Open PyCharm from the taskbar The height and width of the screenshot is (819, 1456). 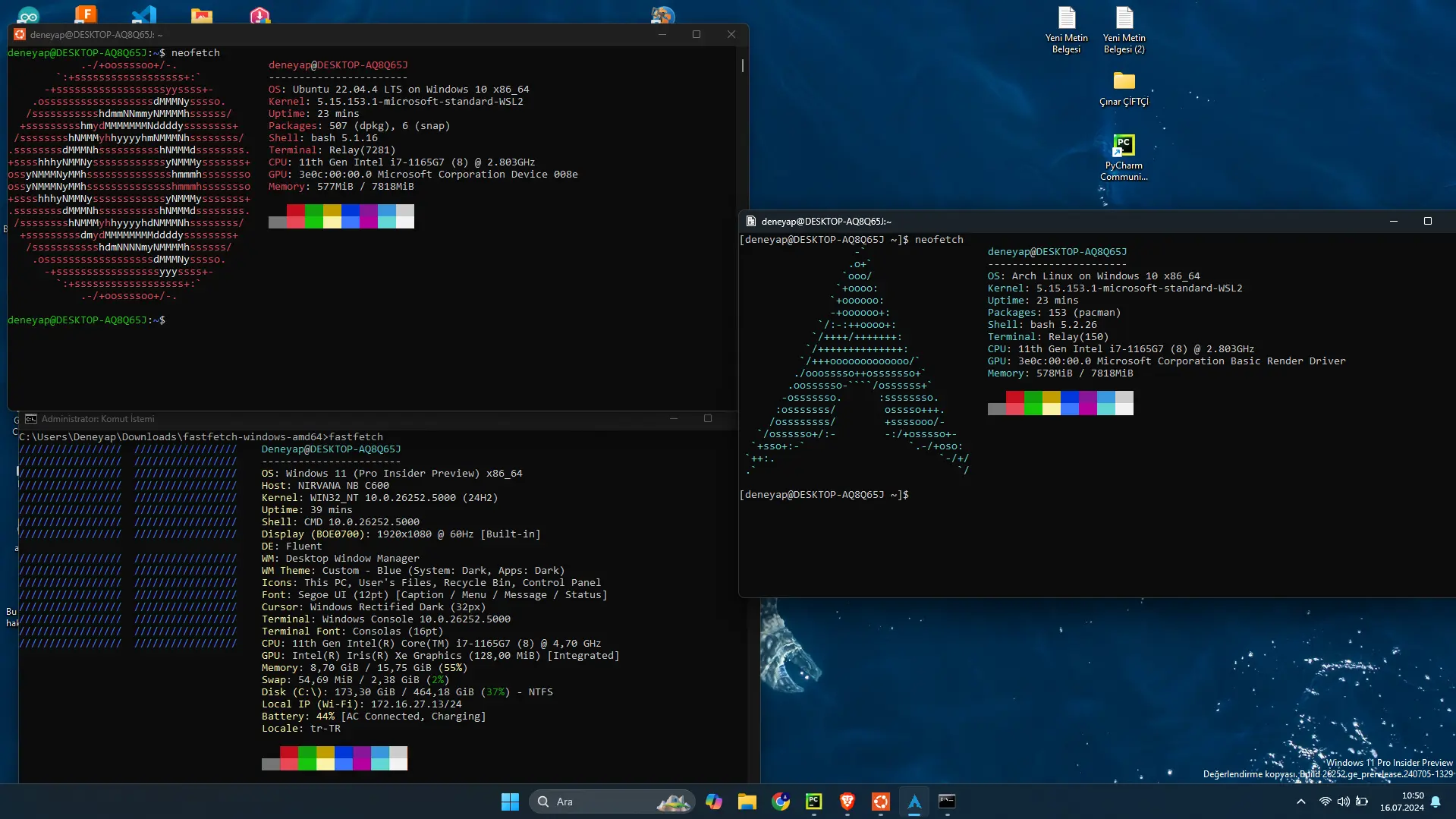click(x=813, y=802)
